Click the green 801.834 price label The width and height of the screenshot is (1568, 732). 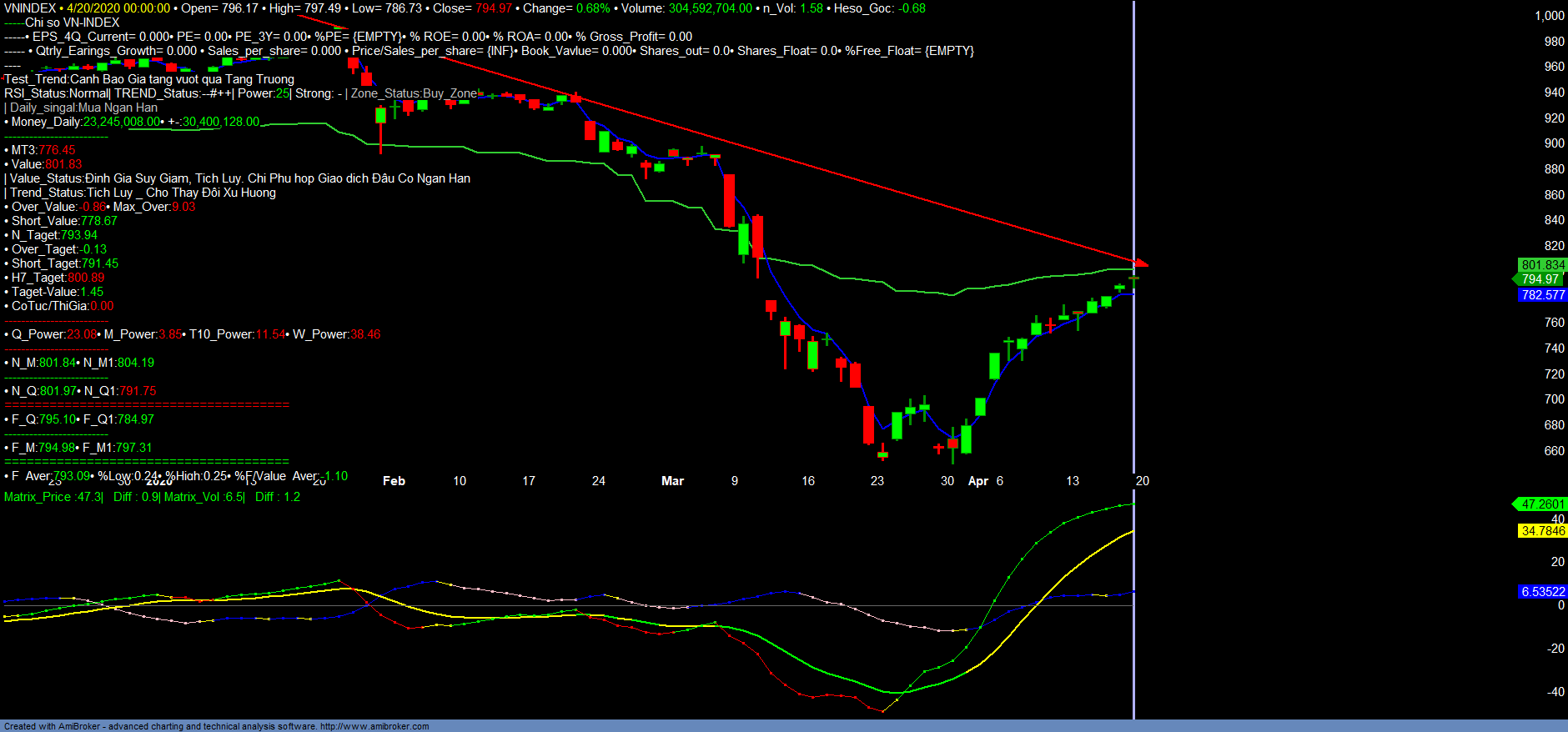[1542, 265]
